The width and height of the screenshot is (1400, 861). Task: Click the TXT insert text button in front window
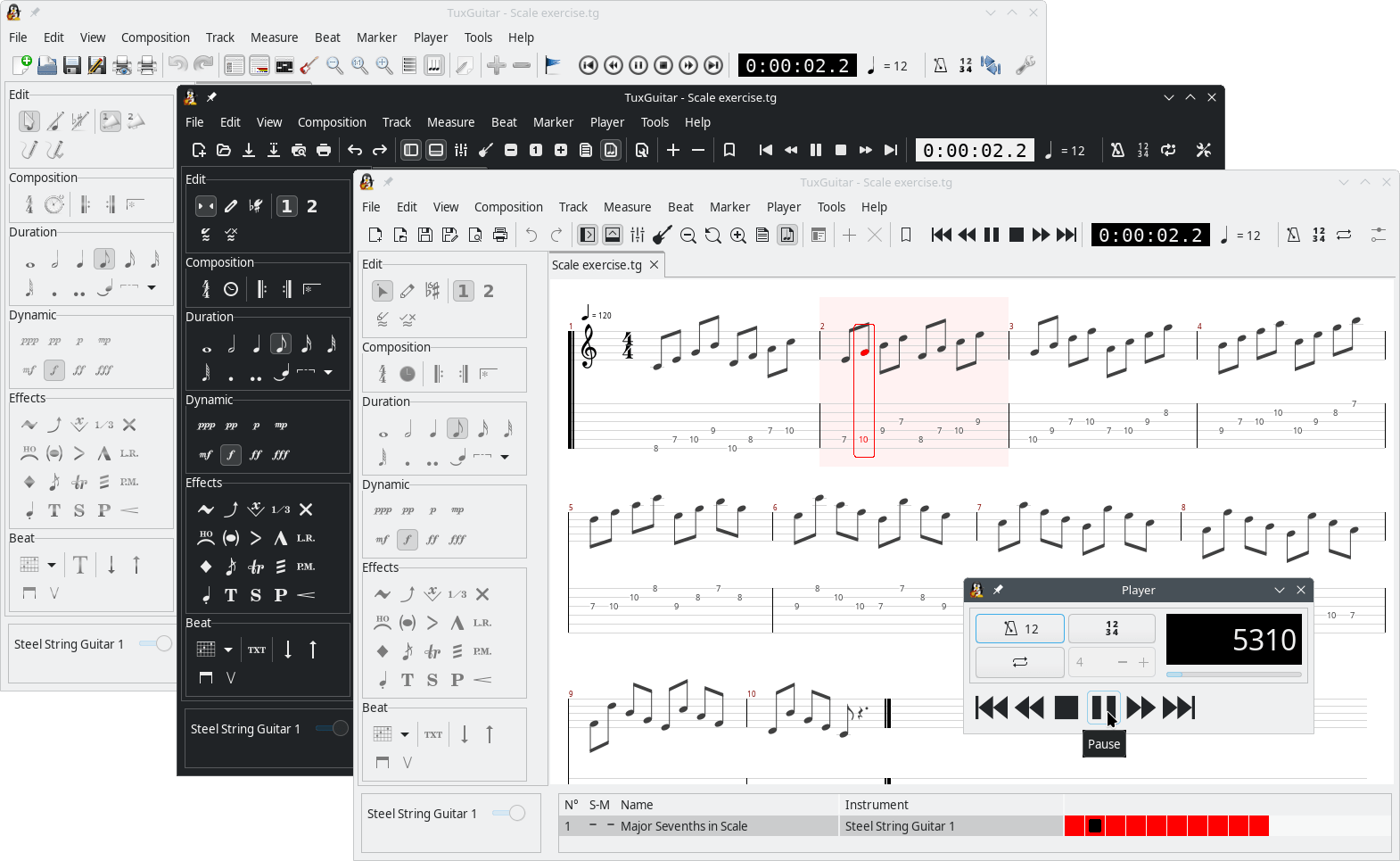coord(433,734)
